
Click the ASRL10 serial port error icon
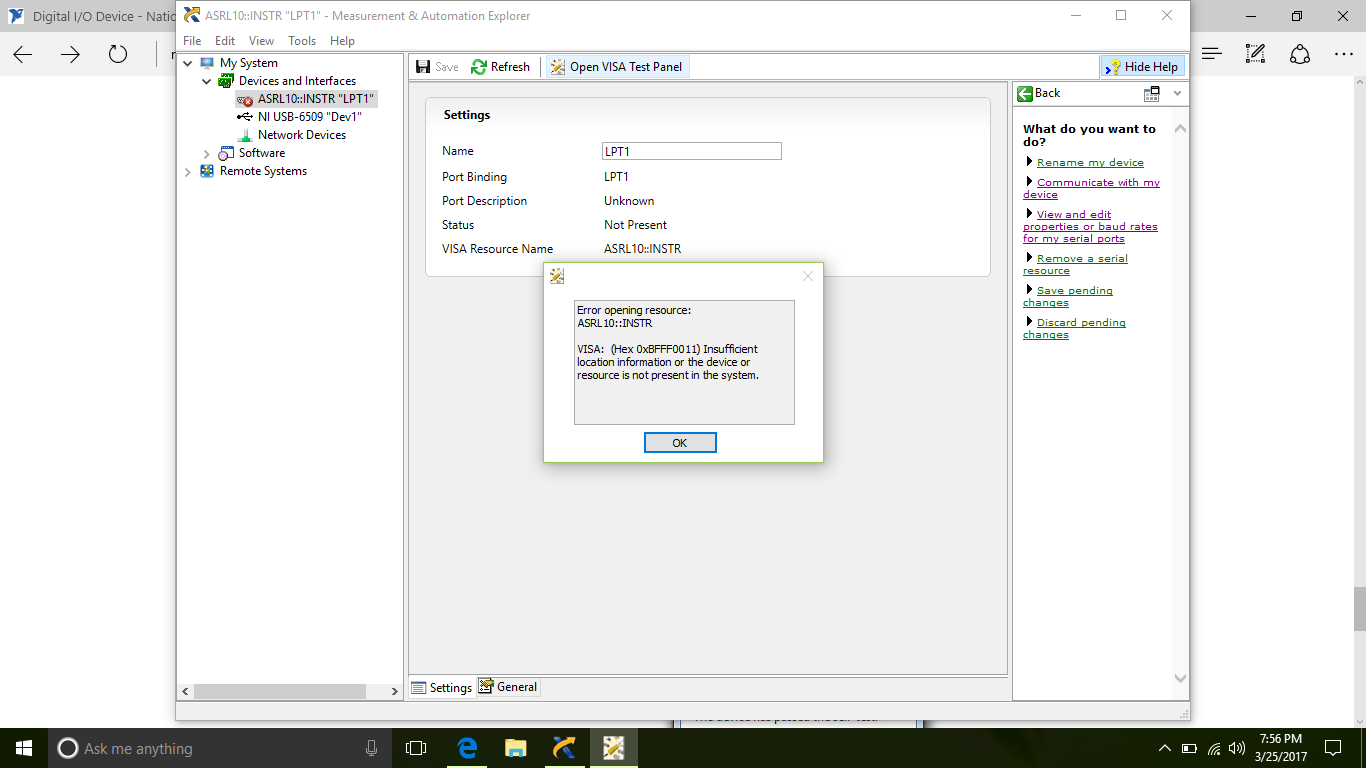click(x=245, y=99)
